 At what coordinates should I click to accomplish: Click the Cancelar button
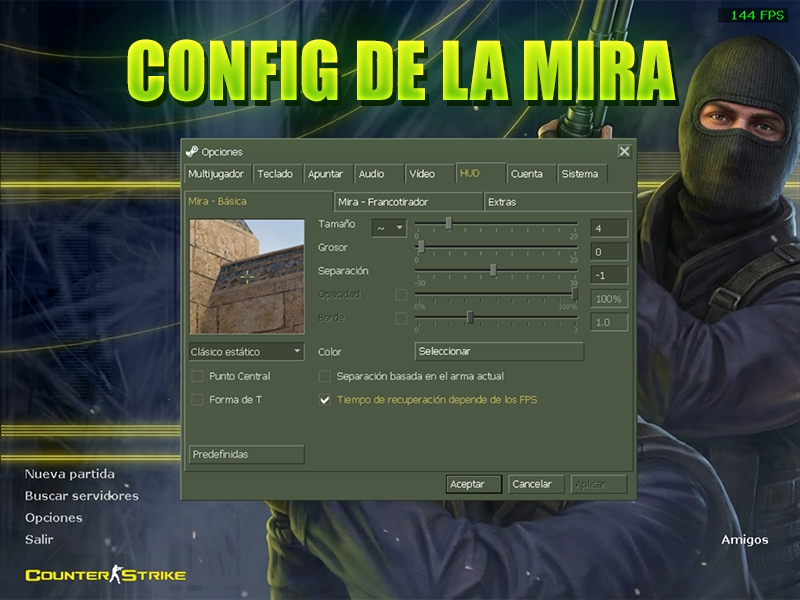(x=536, y=484)
